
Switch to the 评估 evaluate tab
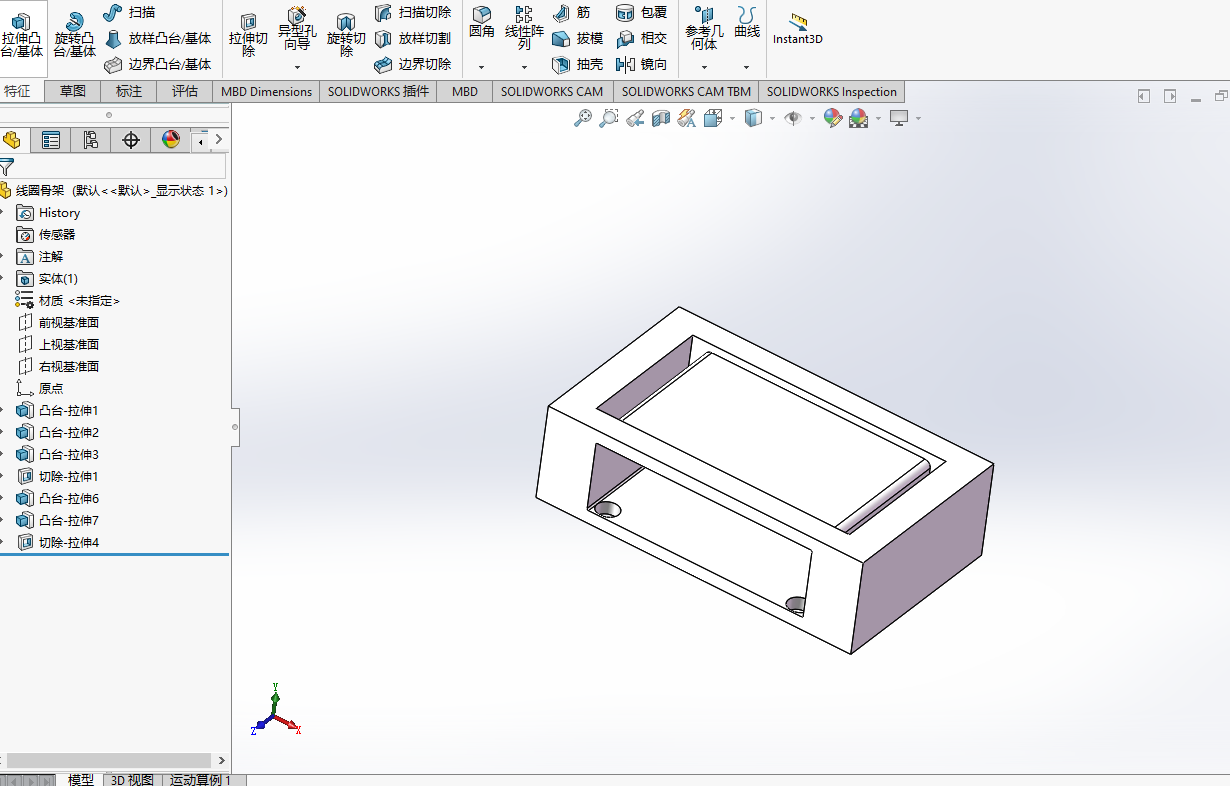point(185,91)
